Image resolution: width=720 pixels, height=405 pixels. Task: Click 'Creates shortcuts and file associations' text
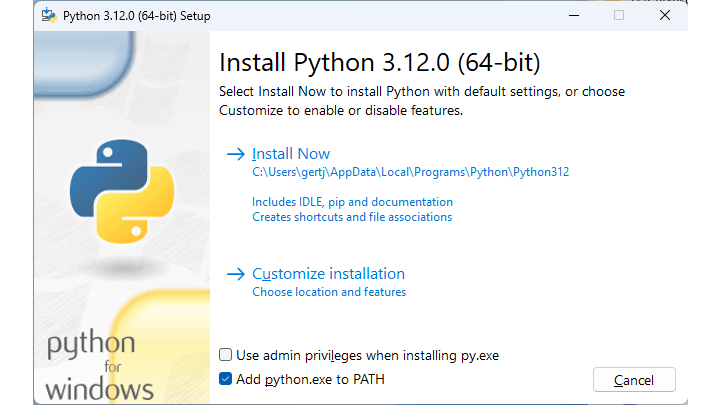(352, 217)
